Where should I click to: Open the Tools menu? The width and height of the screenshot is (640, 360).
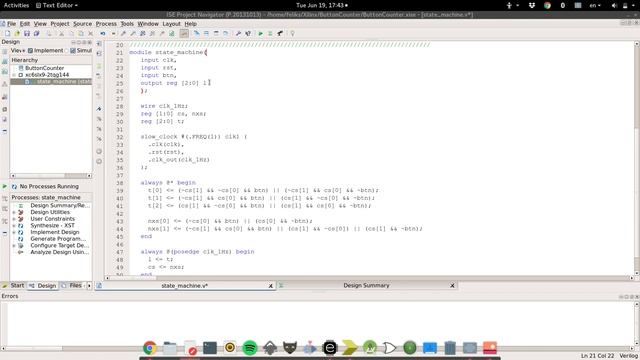(127, 24)
